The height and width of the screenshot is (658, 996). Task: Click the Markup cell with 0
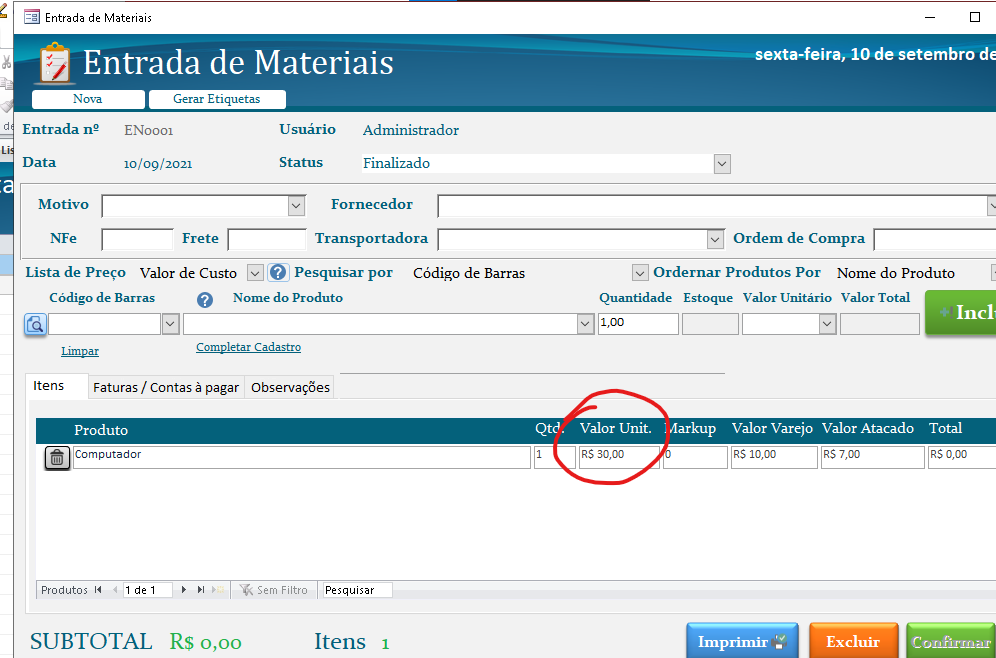point(695,457)
